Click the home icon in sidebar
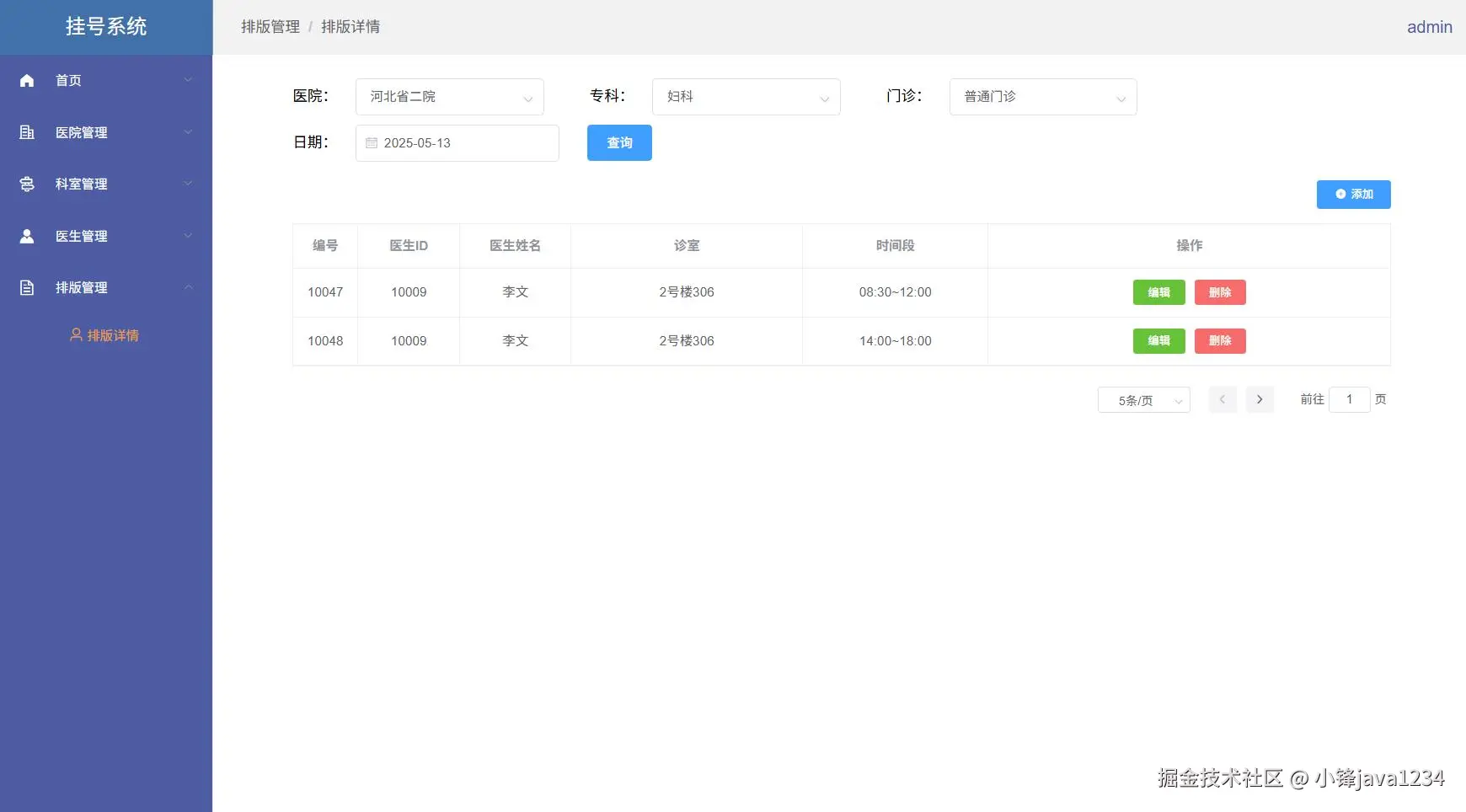 27,81
